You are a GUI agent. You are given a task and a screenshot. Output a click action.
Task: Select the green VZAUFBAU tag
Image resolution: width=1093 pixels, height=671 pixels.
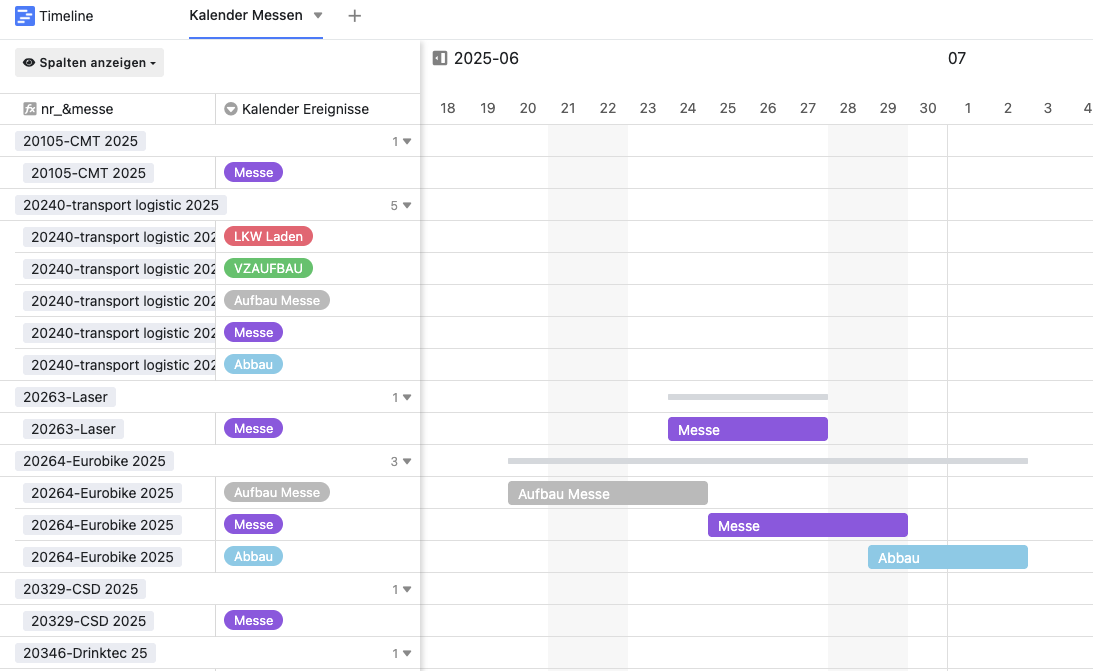click(x=268, y=268)
